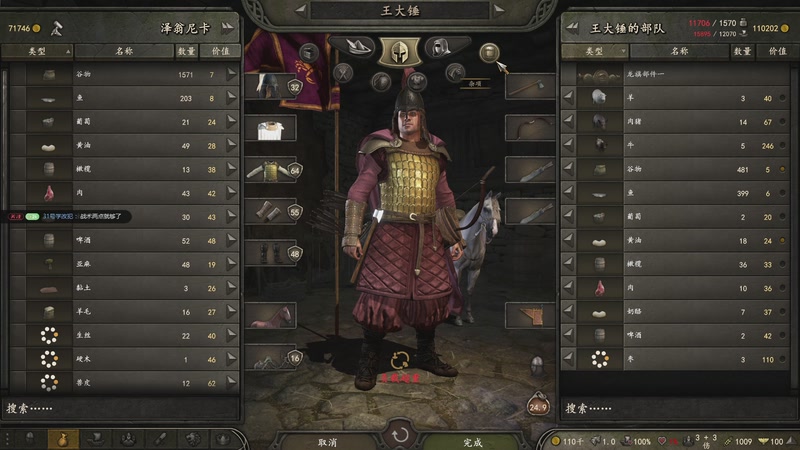
Task: Toggle the lock circle on the 谷物 party row
Action: coord(782,169)
